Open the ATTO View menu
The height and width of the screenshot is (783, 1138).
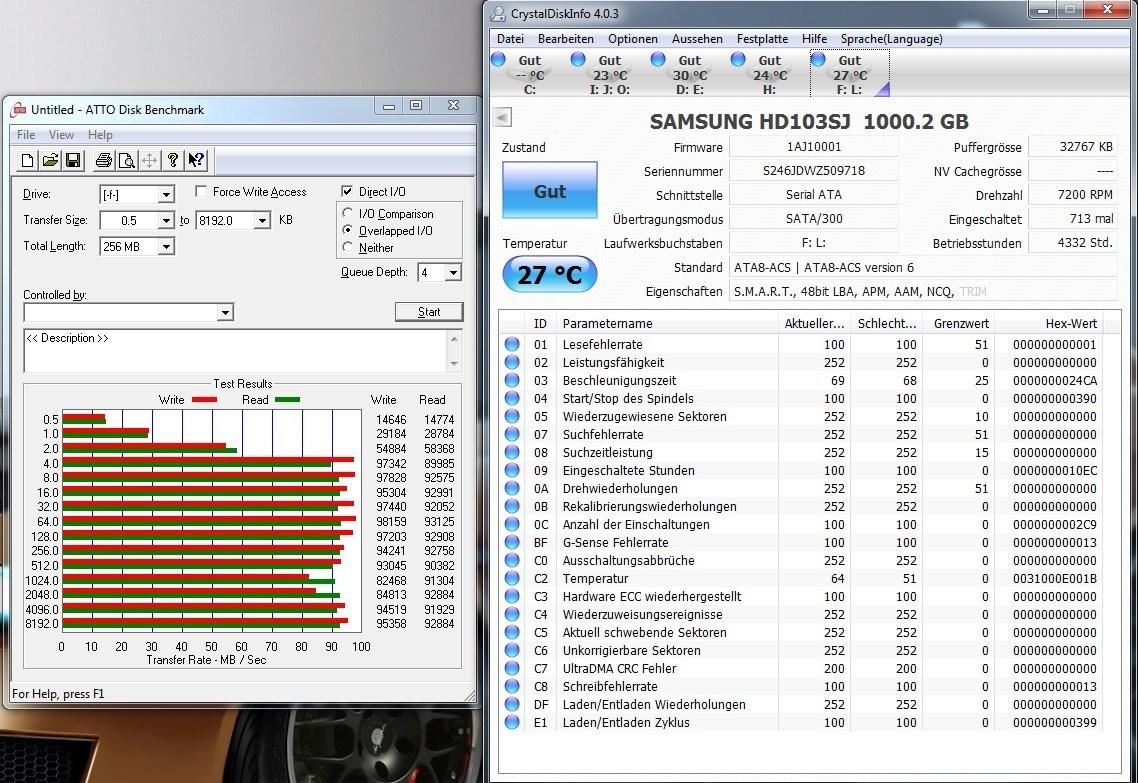(61, 135)
